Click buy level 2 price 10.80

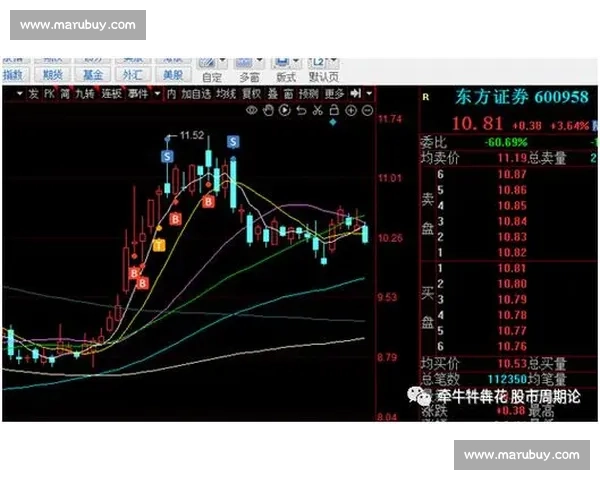(512, 284)
